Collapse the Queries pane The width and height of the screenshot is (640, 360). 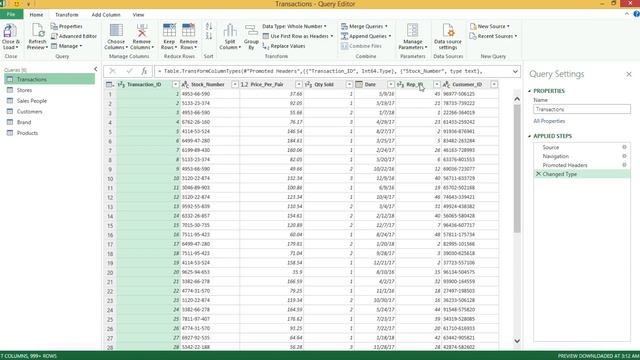(96, 69)
